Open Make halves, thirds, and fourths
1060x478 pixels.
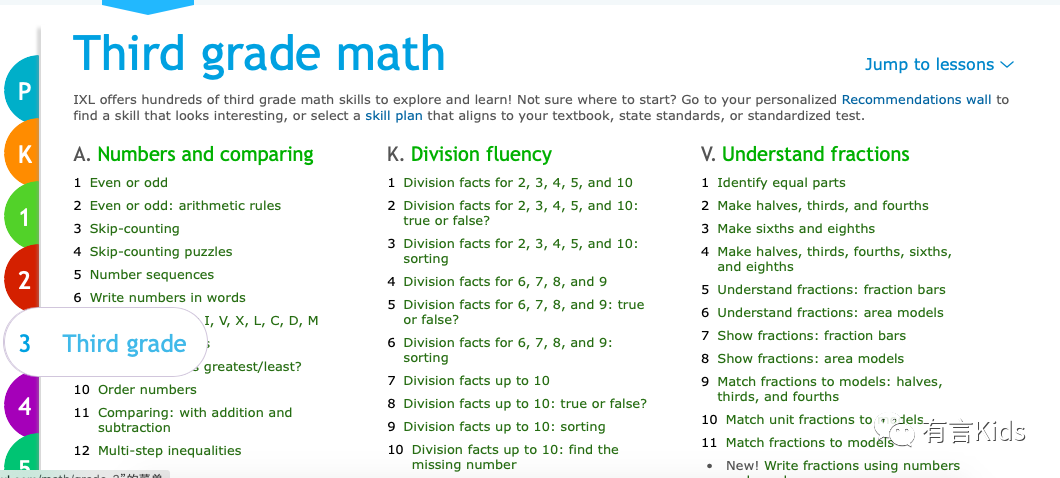pos(823,206)
